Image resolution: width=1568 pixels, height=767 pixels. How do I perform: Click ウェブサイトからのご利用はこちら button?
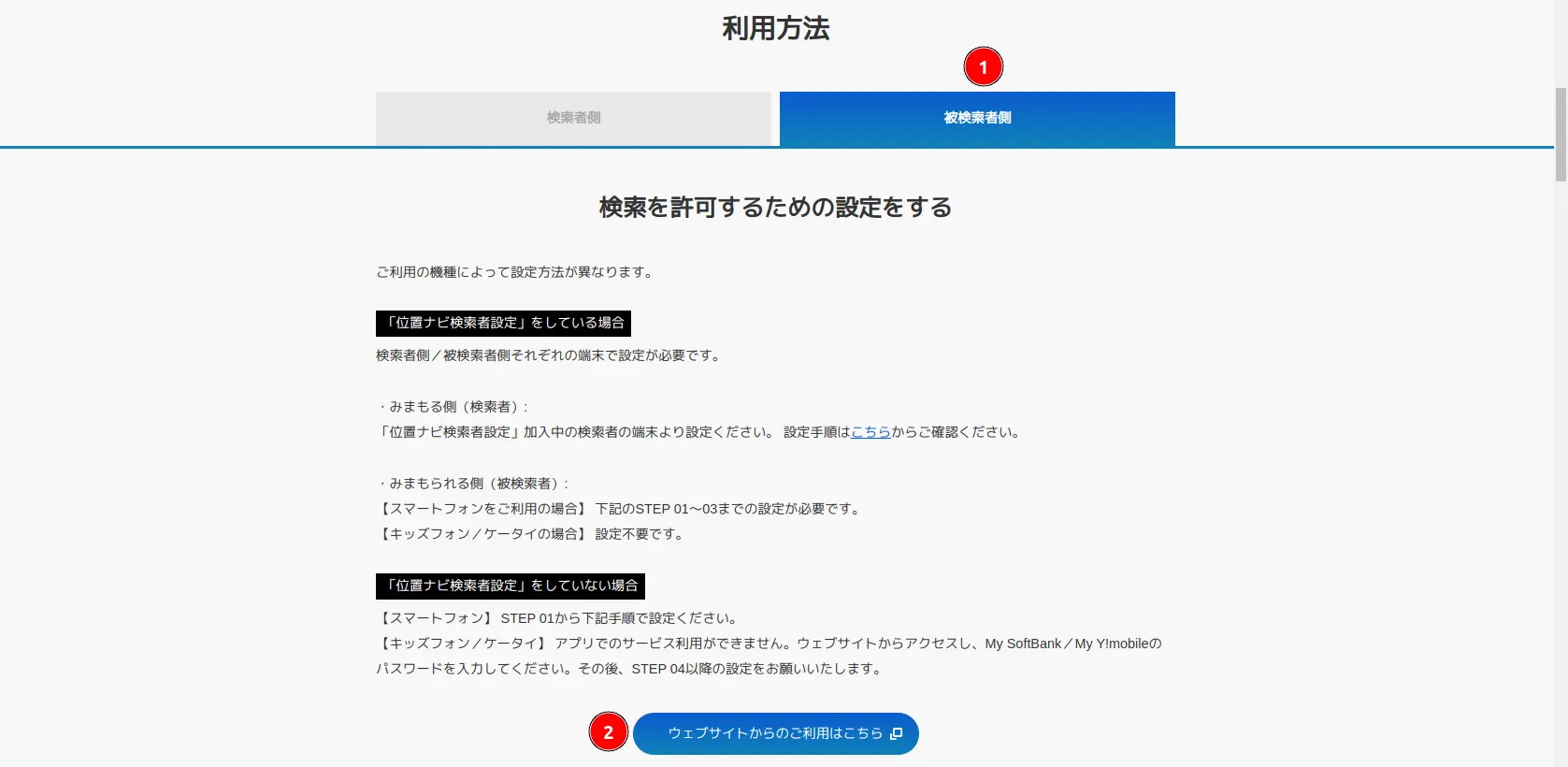[776, 733]
